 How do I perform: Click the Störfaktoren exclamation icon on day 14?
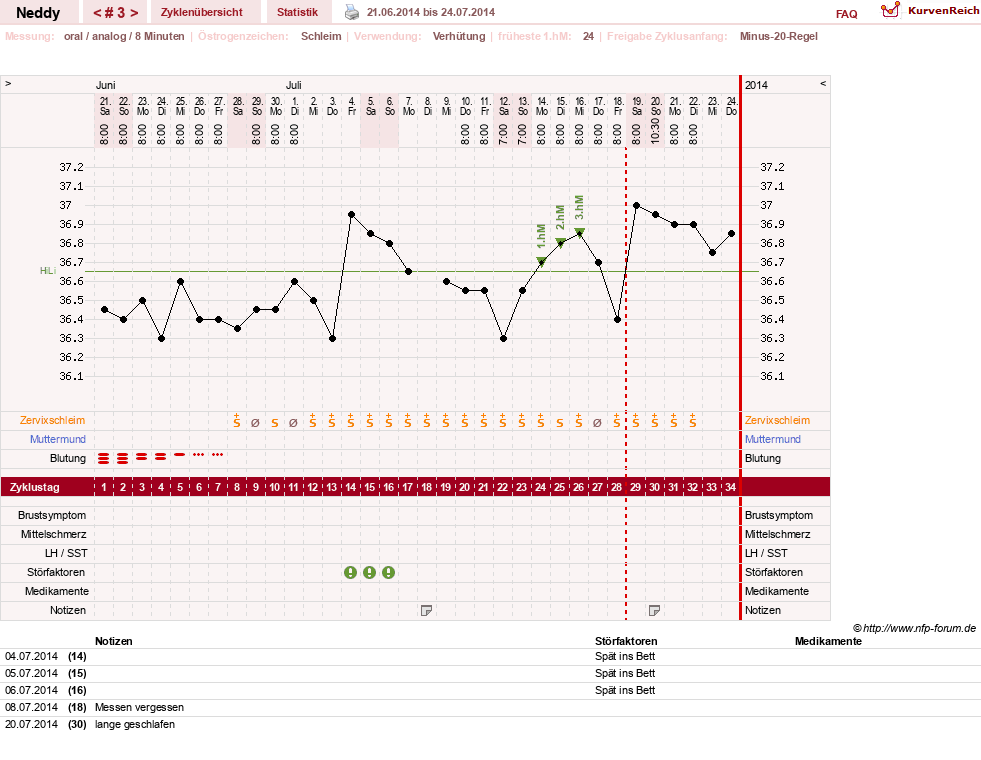[350, 572]
